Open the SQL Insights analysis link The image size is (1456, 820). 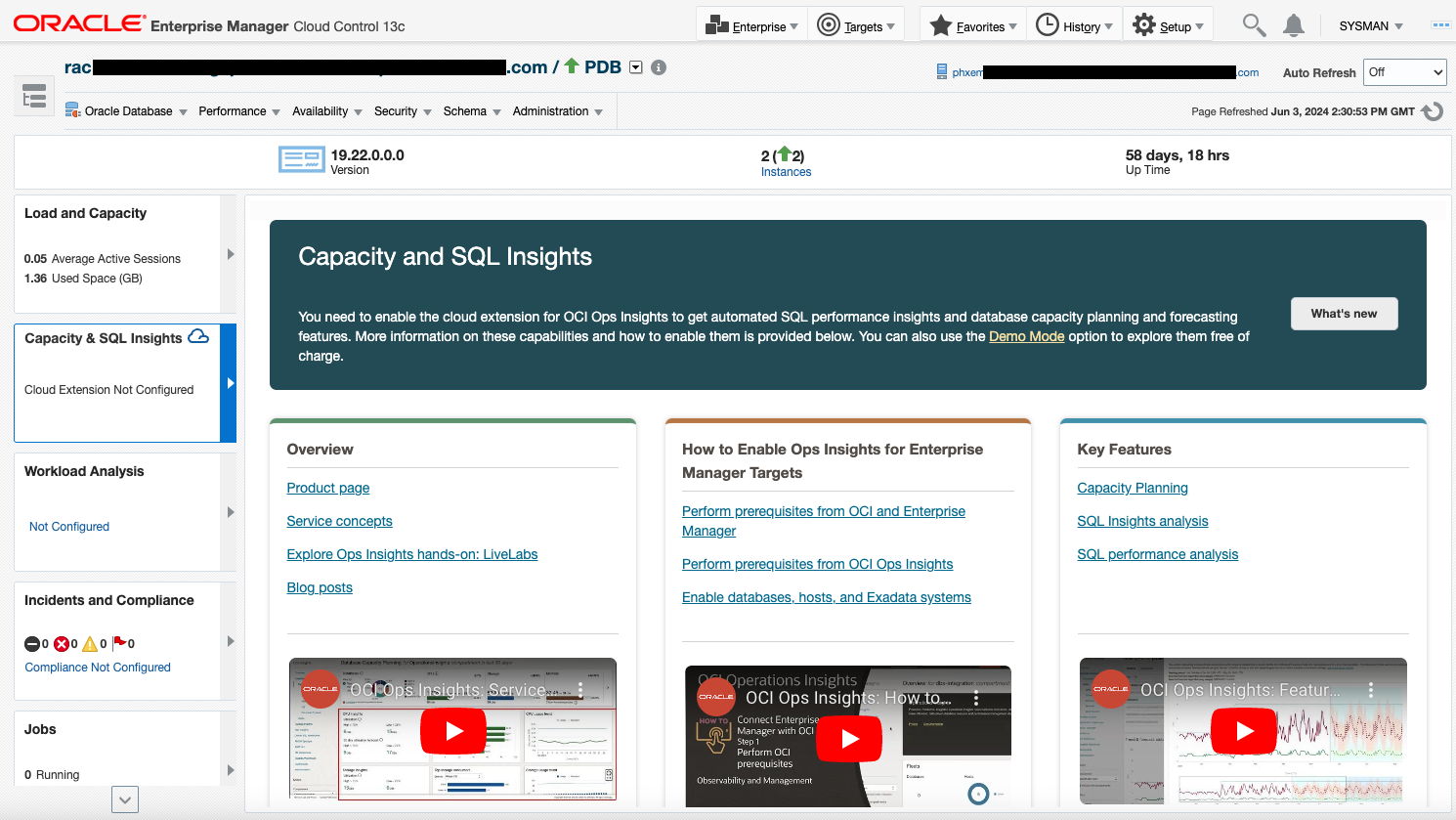(x=1142, y=521)
